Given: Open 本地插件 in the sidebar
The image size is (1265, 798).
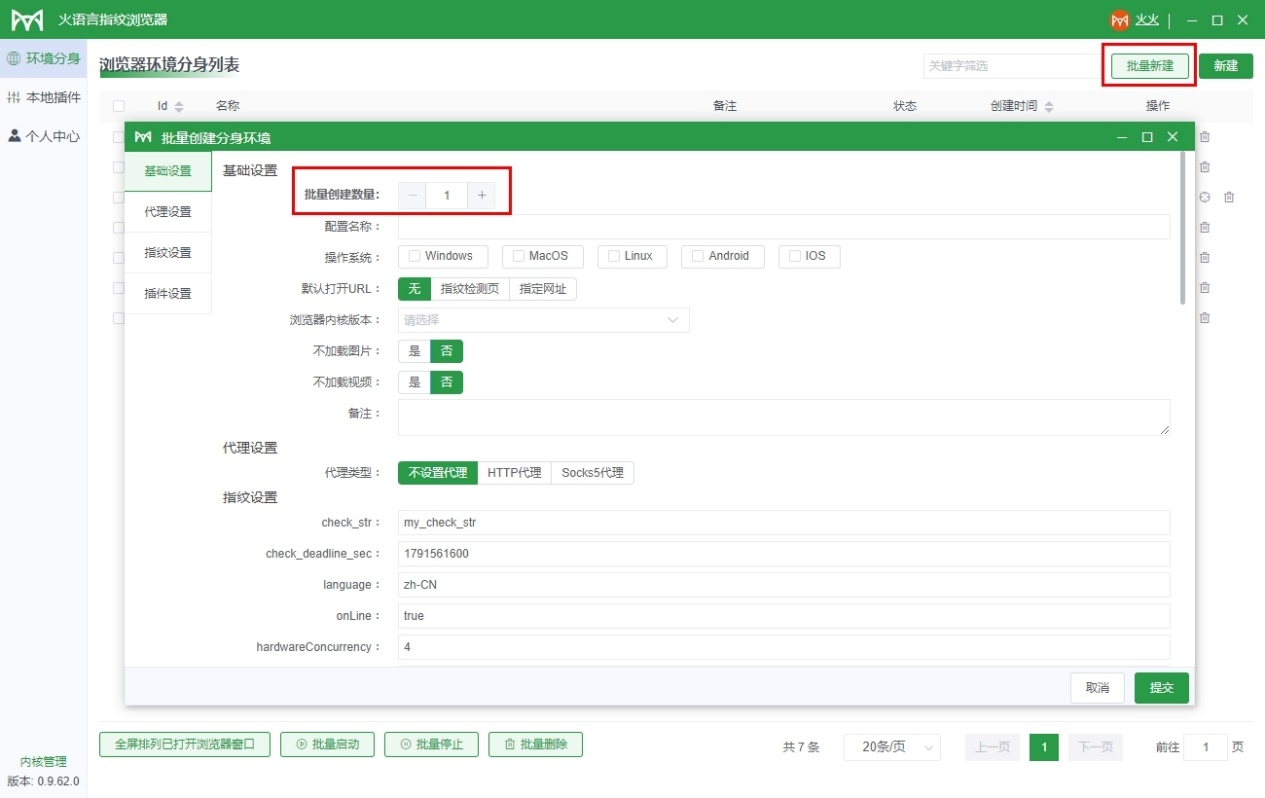Looking at the screenshot, I should pyautogui.click(x=43, y=97).
